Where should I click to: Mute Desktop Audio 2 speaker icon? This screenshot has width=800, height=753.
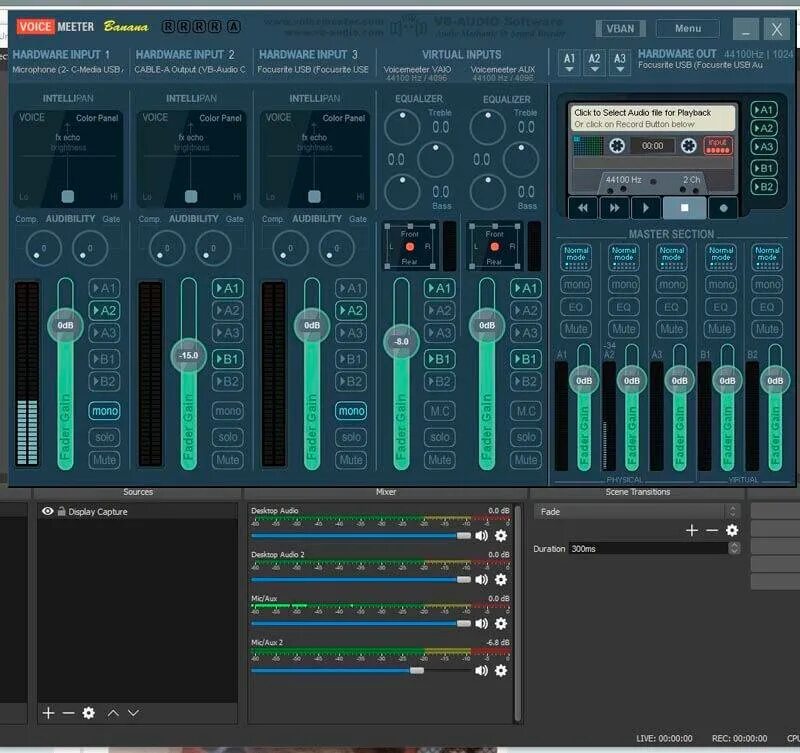[x=481, y=580]
